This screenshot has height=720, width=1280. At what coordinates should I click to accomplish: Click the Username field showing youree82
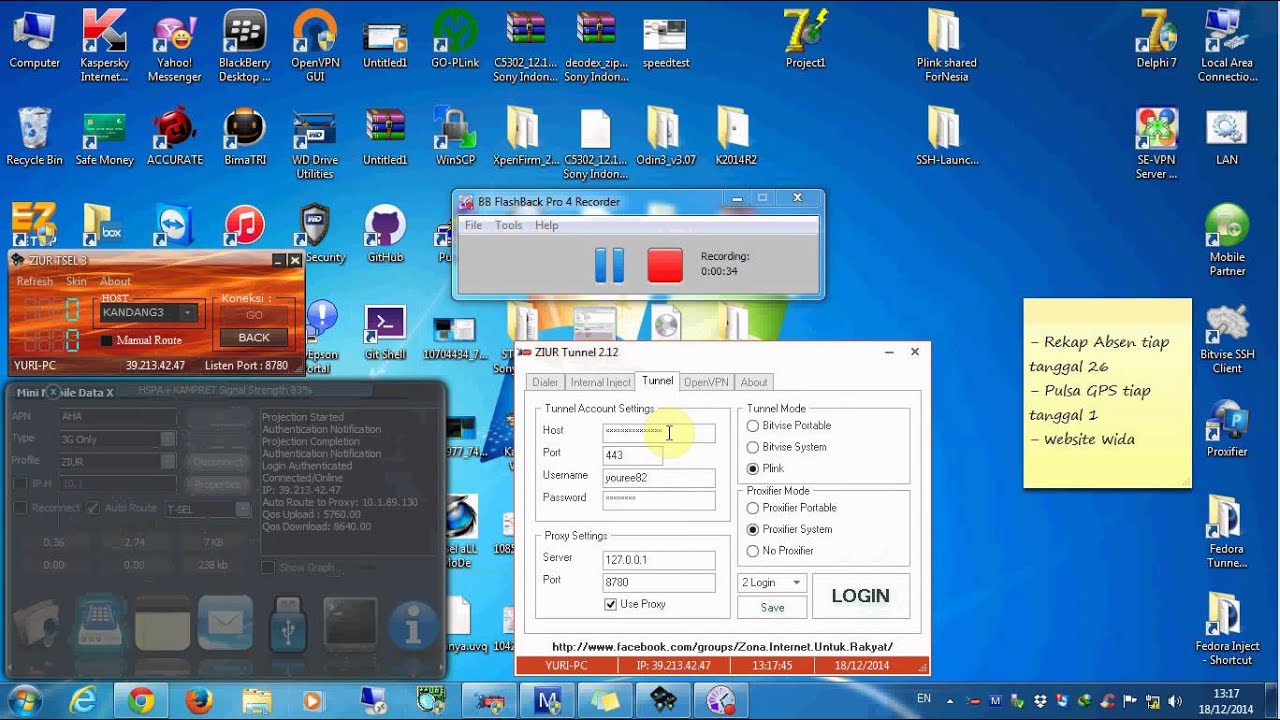pos(659,478)
